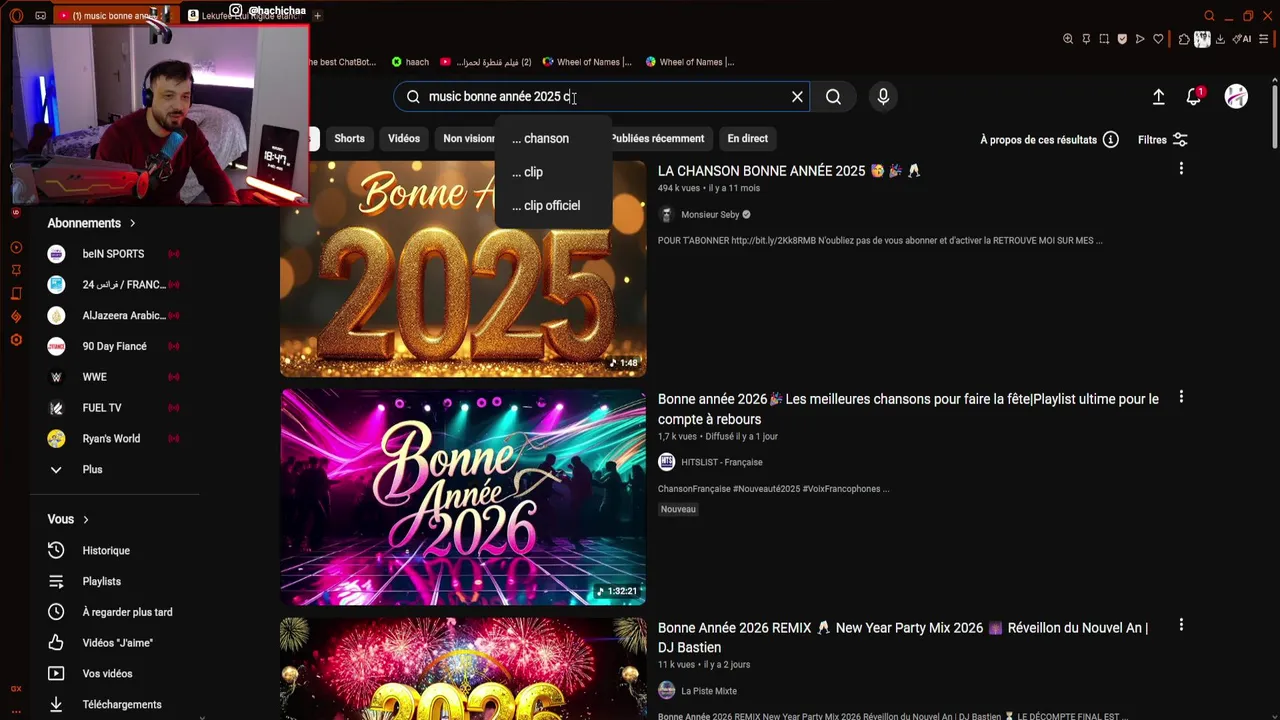Image resolution: width=1280 pixels, height=720 pixels.
Task: Open the 90 Day Fiancé subscription
Action: (x=113, y=346)
